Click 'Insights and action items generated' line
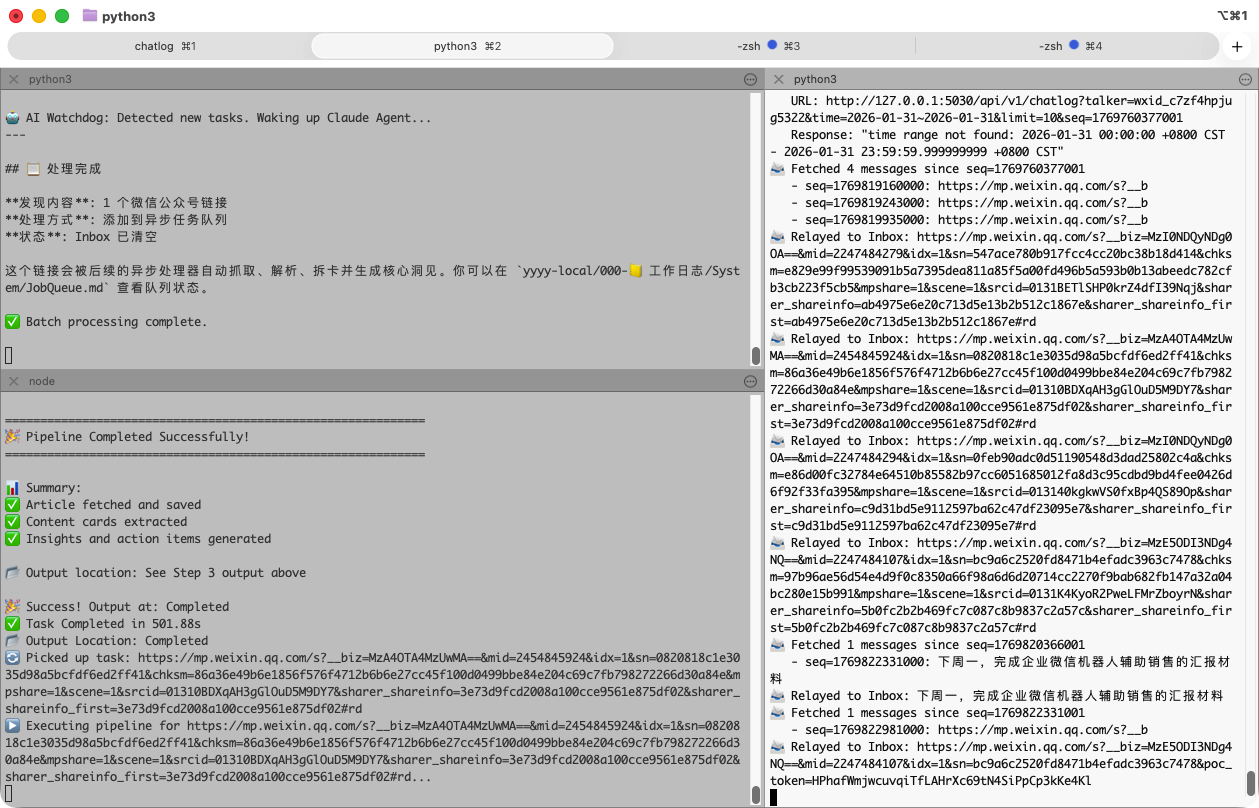The width and height of the screenshot is (1259, 808). tap(138, 539)
